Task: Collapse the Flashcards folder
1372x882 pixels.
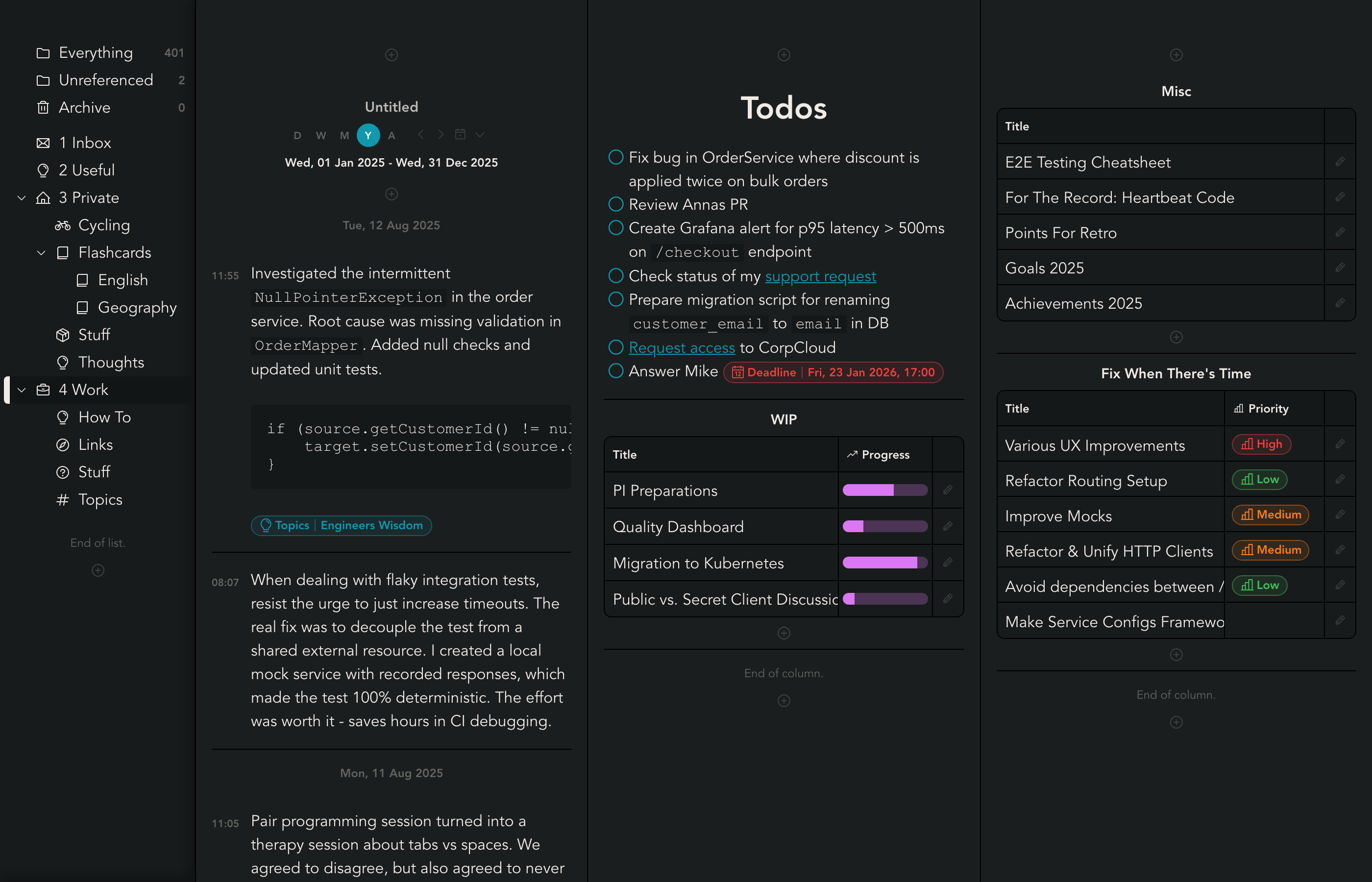Action: 41,252
